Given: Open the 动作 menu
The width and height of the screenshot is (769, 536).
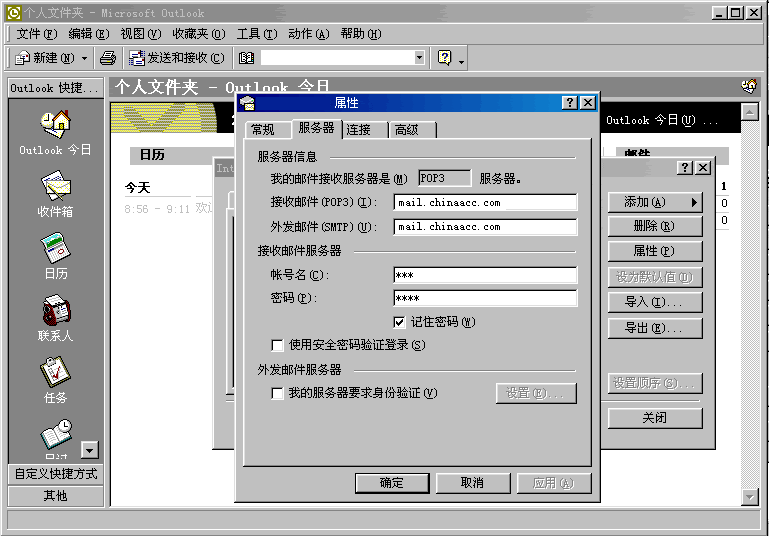Looking at the screenshot, I should click(308, 34).
